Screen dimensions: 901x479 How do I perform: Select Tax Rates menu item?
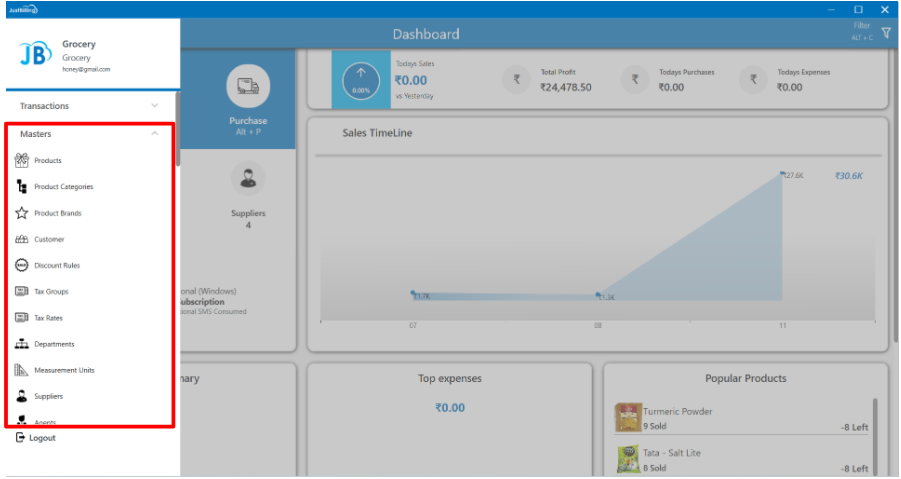coord(48,318)
